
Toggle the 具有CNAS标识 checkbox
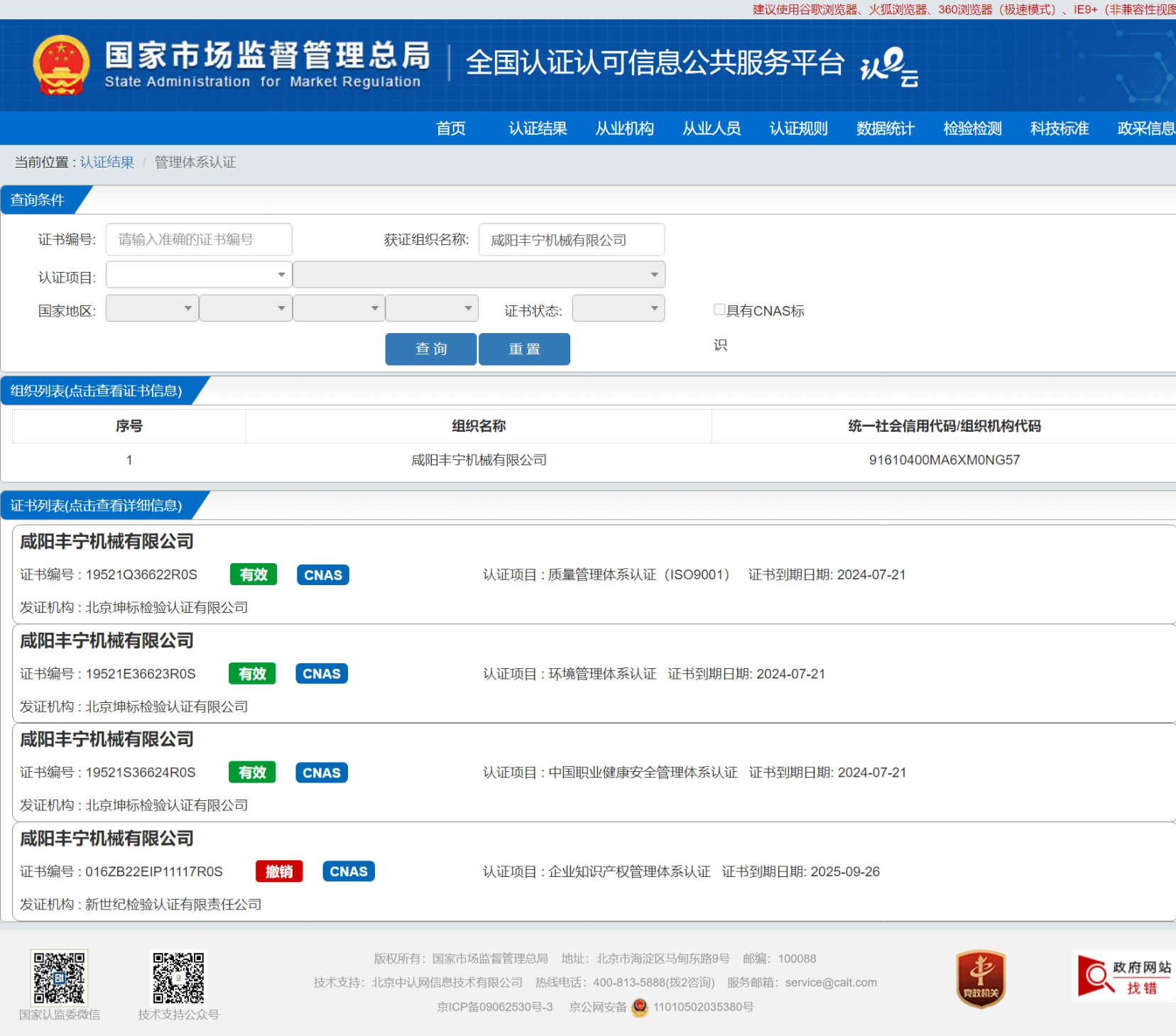pyautogui.click(x=719, y=309)
